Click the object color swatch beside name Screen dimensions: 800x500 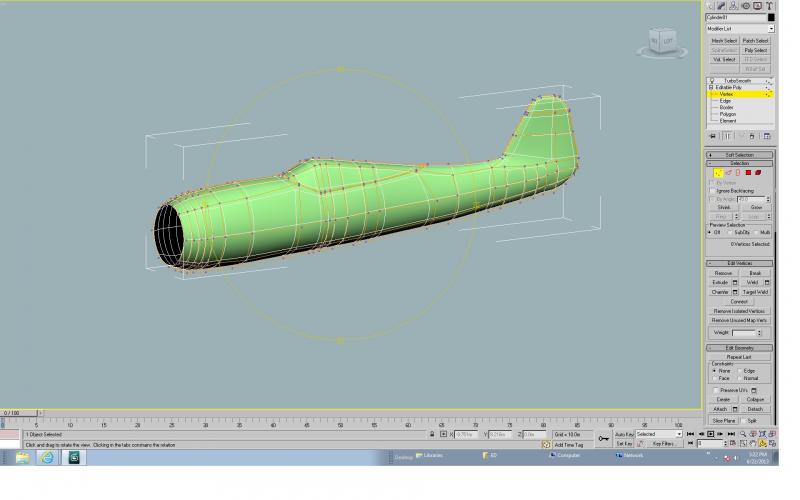click(771, 17)
